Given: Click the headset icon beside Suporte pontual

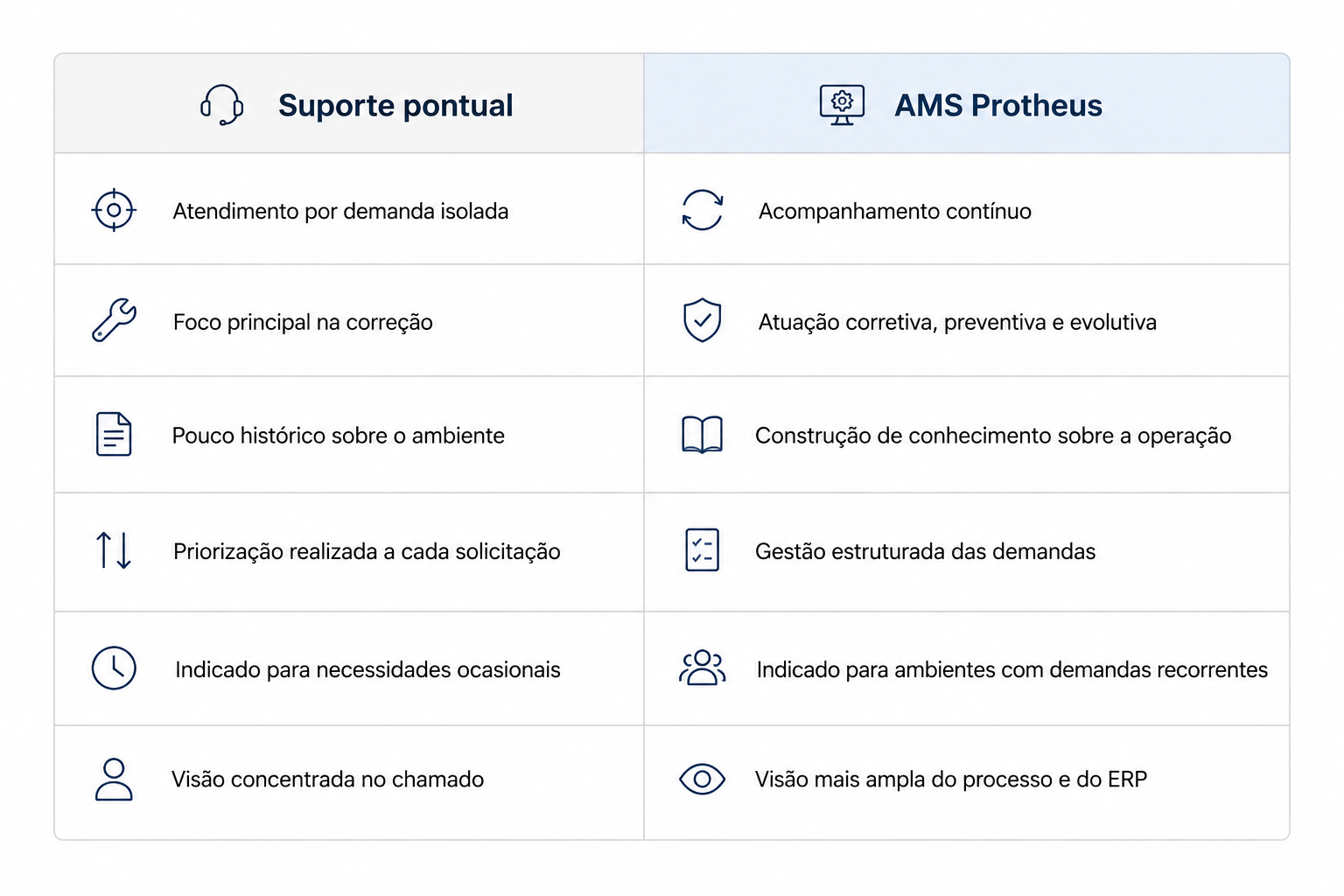Looking at the screenshot, I should pos(222,105).
